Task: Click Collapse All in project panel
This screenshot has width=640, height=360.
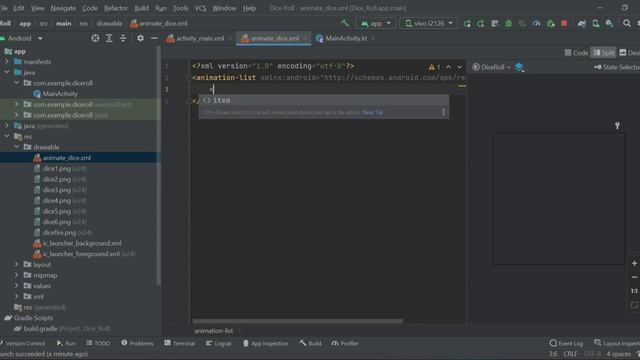Action: [x=123, y=38]
